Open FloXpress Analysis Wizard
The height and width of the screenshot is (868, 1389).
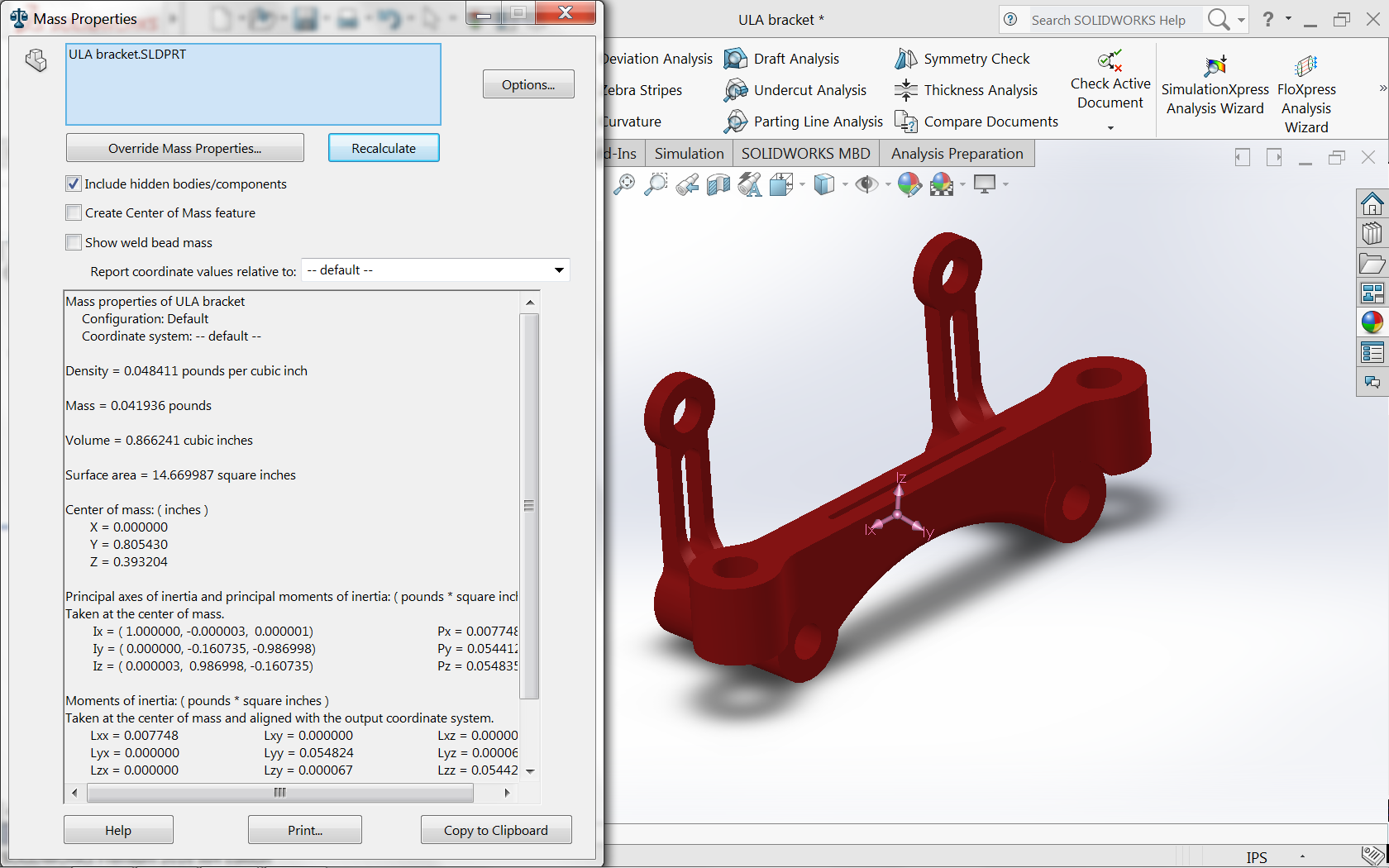pyautogui.click(x=1306, y=93)
